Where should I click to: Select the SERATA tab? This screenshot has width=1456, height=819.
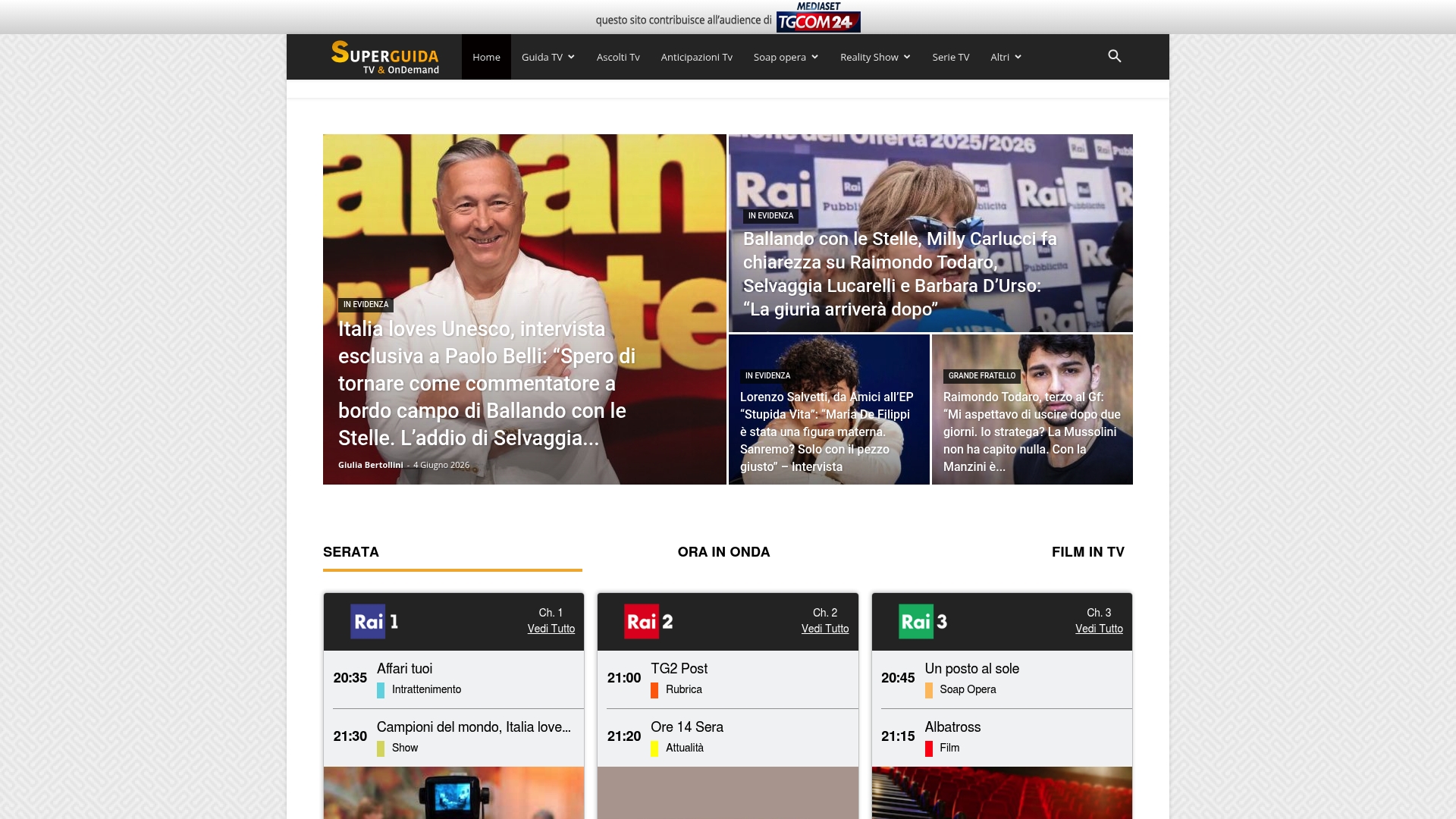(x=351, y=552)
